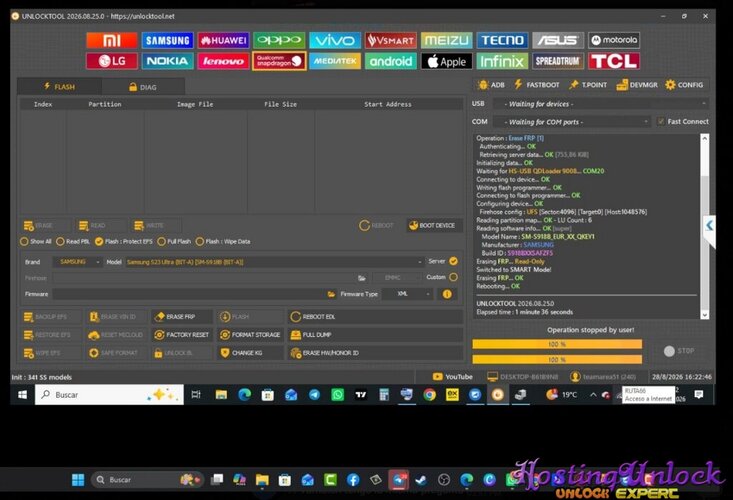
Task: Select the Infinix brand logo
Action: (x=503, y=61)
